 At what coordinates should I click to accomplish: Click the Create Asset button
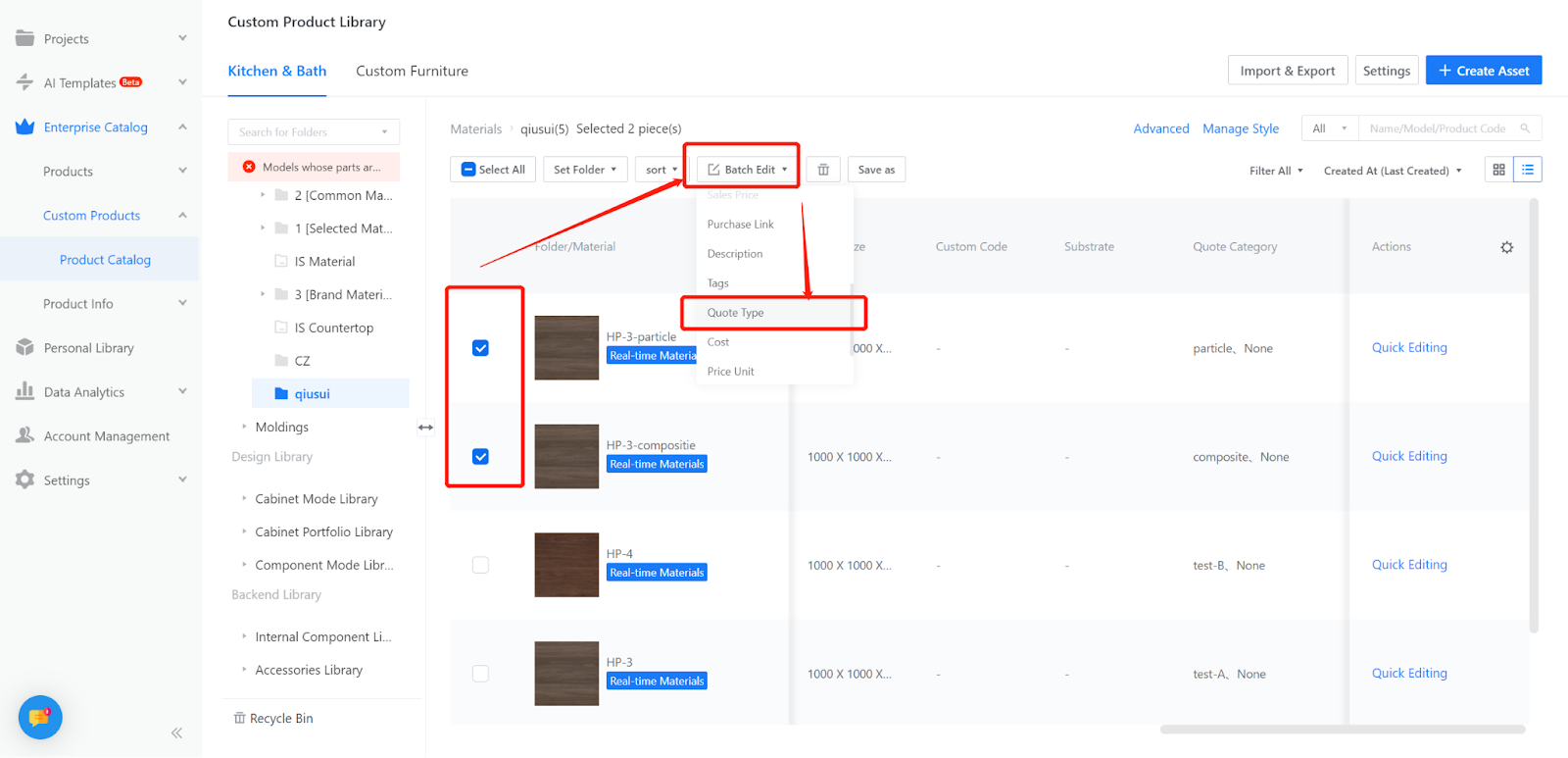(x=1483, y=71)
